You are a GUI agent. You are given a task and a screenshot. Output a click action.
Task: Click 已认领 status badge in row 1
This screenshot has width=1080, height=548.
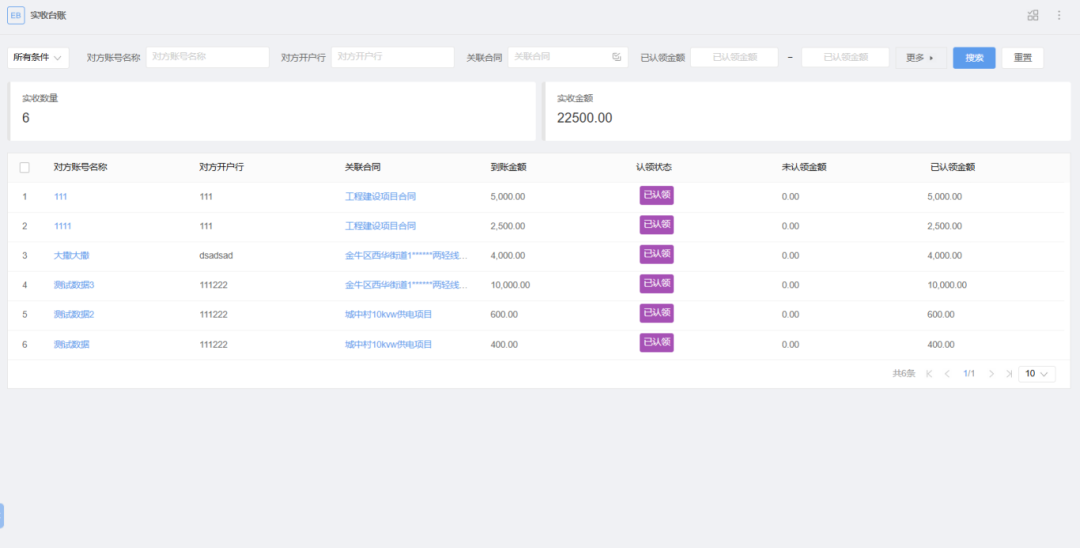tap(656, 196)
